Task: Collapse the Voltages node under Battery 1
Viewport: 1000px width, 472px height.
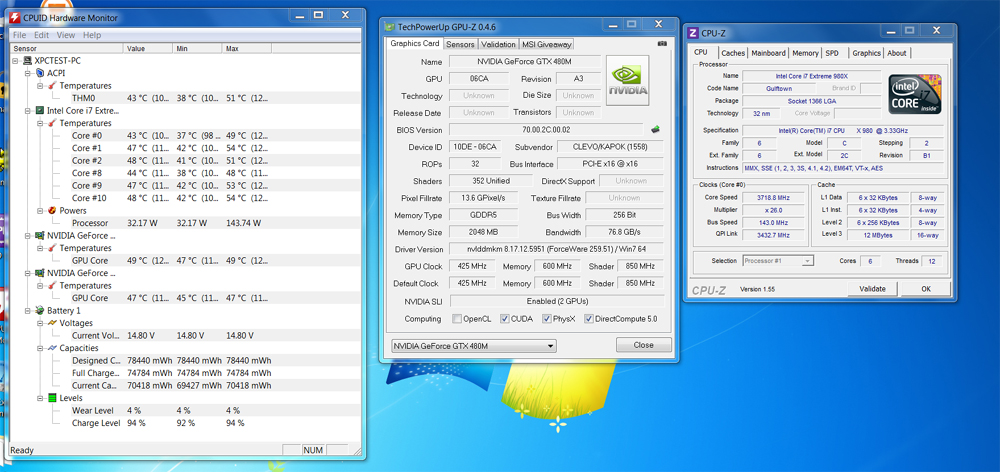Action: coord(40,323)
